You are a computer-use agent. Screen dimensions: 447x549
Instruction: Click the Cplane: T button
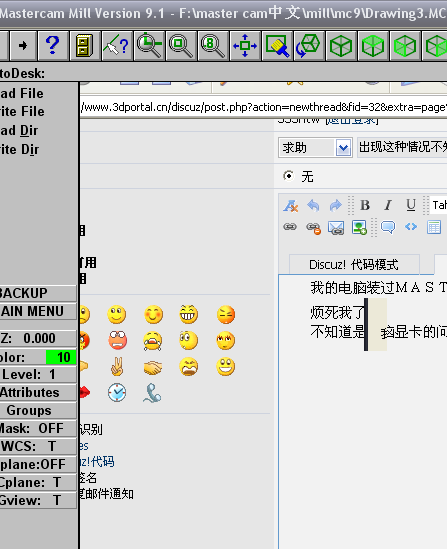(x=37, y=482)
